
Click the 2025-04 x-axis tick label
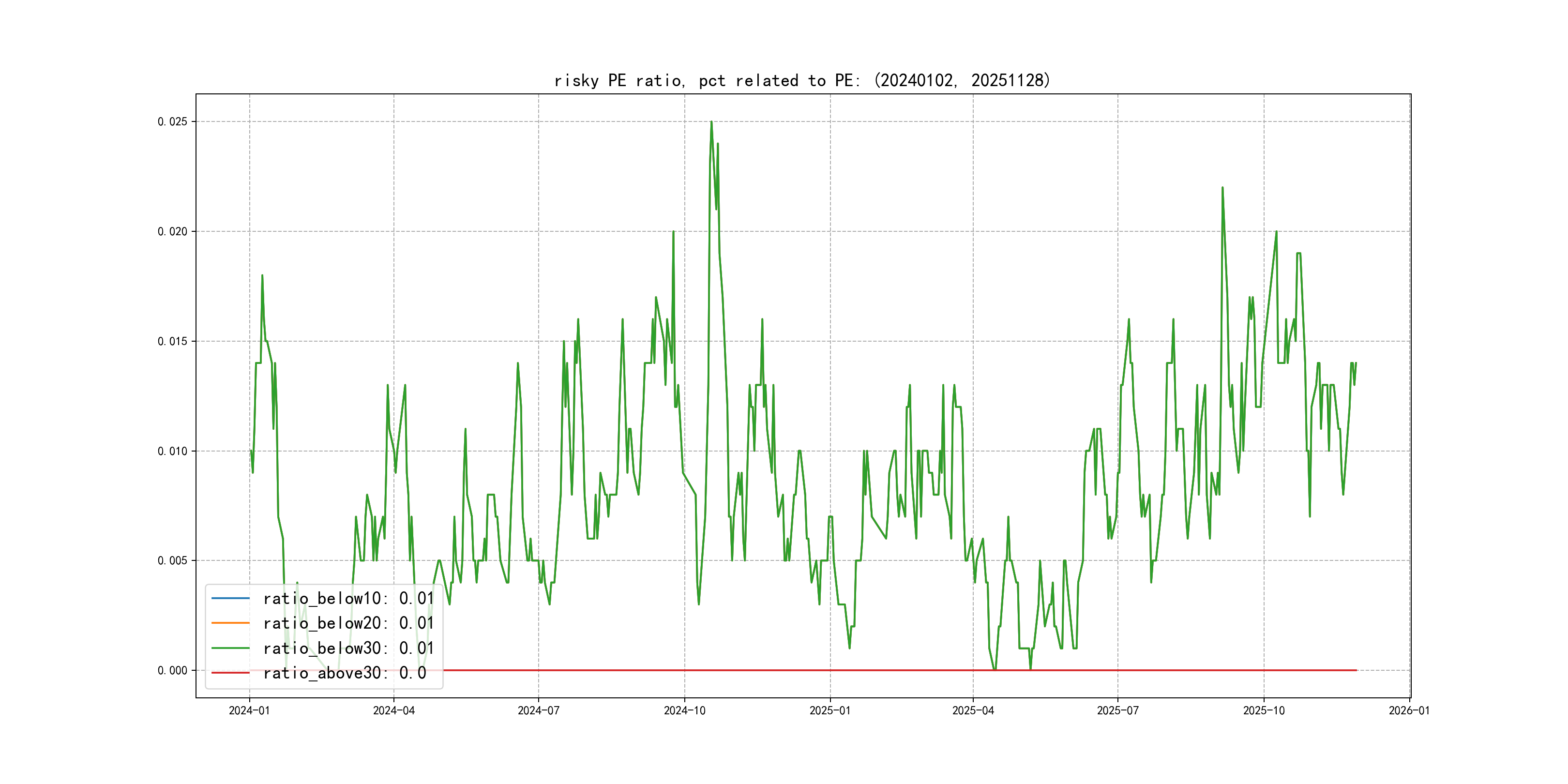pyautogui.click(x=973, y=711)
